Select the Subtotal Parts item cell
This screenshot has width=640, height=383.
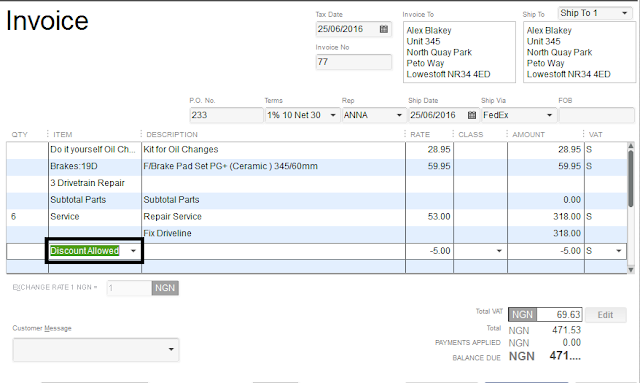click(95, 200)
